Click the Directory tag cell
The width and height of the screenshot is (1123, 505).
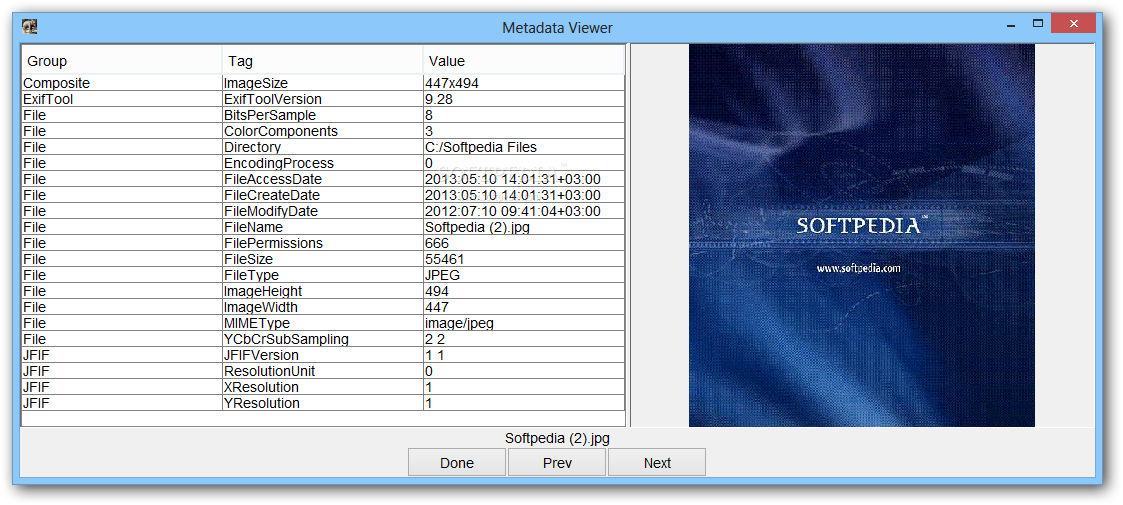[x=322, y=147]
